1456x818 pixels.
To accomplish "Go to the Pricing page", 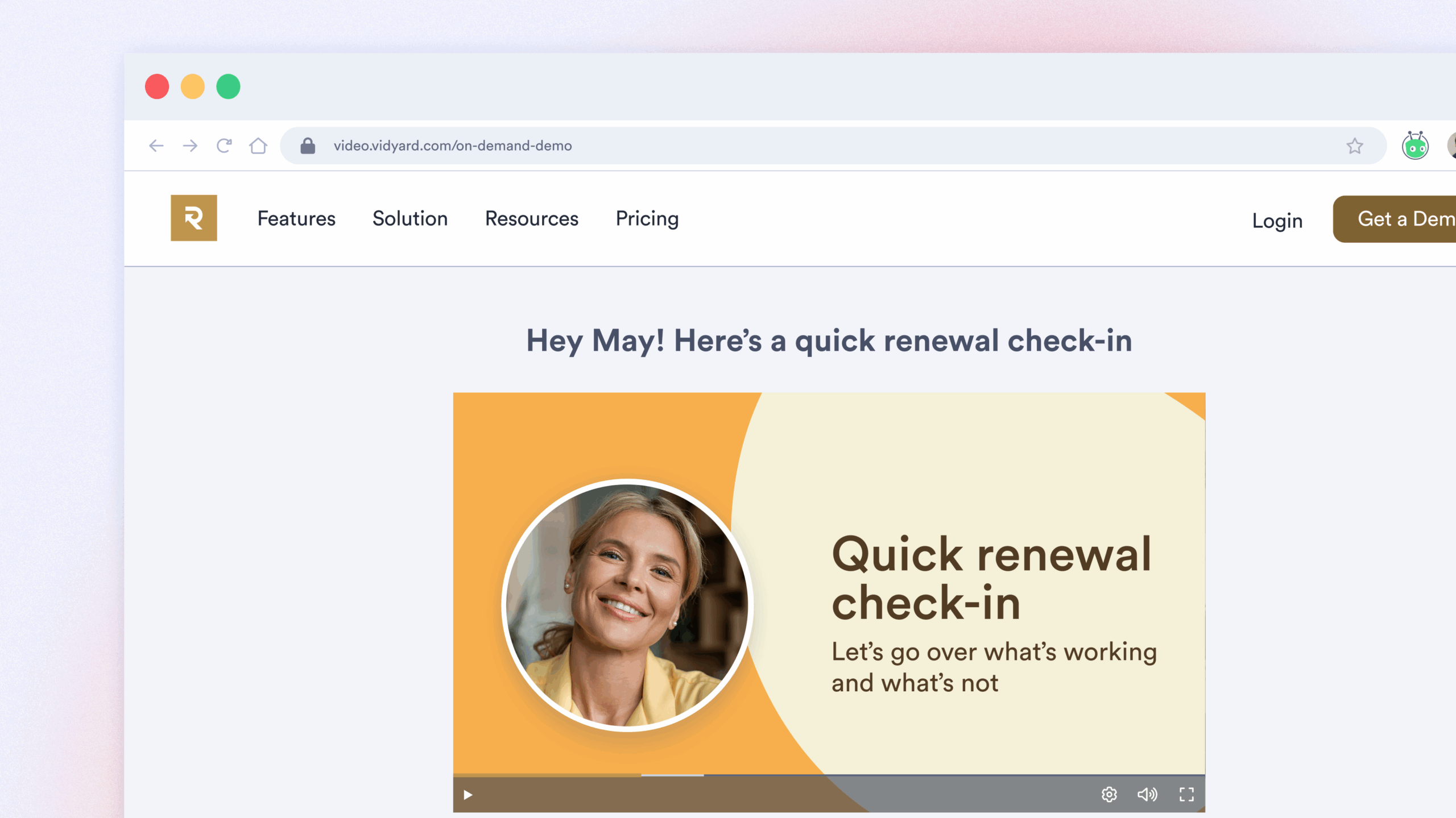I will (x=647, y=219).
